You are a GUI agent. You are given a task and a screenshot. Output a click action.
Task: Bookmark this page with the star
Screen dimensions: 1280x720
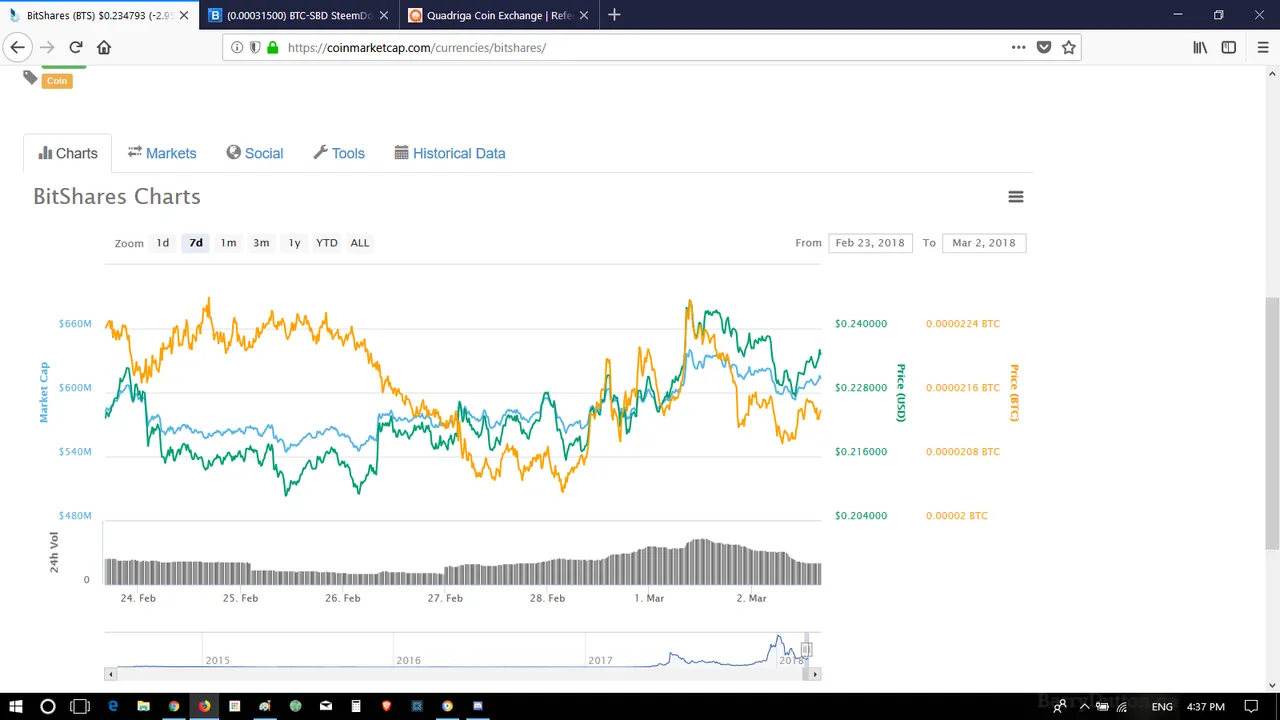click(1069, 47)
